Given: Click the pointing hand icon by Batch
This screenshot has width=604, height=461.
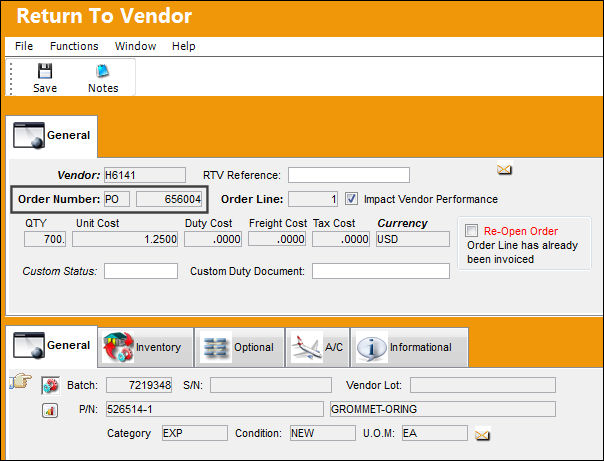Looking at the screenshot, I should pos(20,381).
